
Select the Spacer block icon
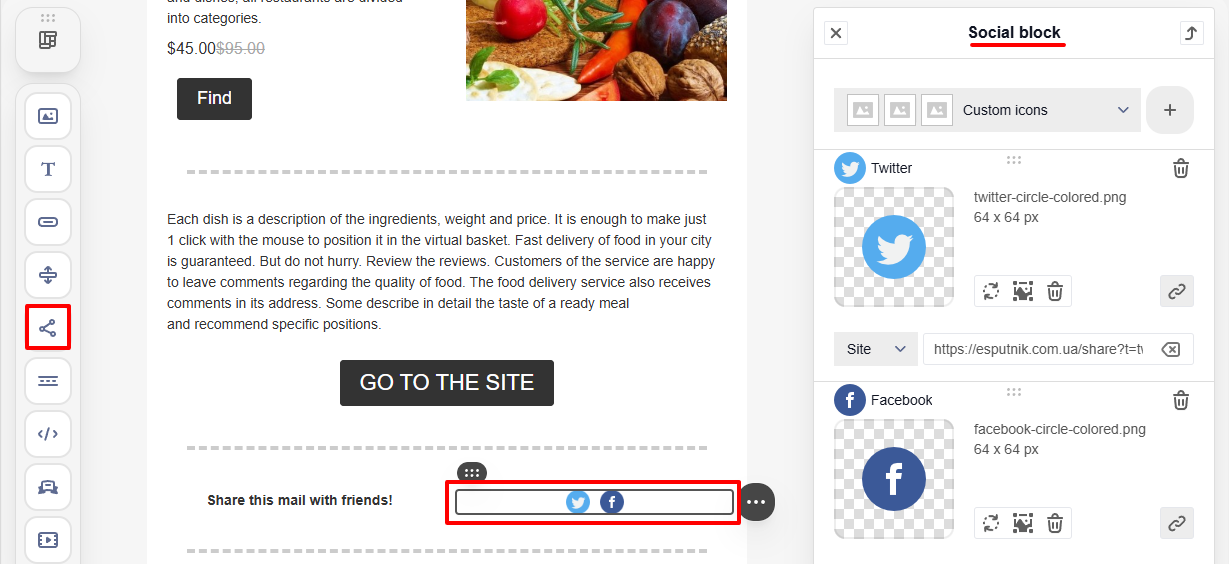click(x=48, y=275)
